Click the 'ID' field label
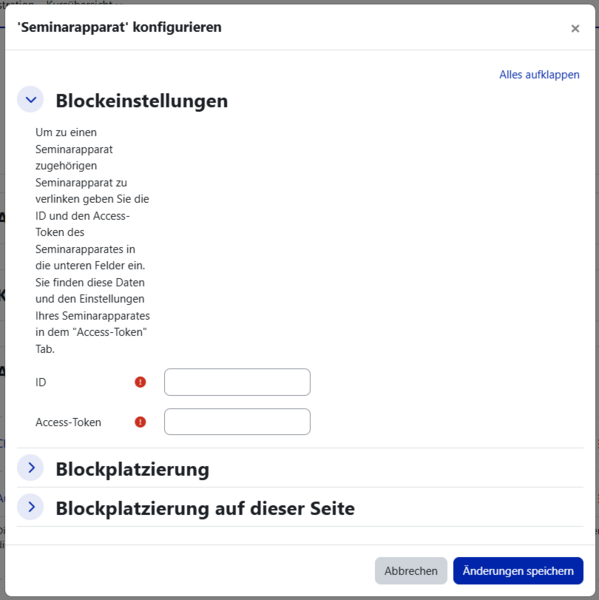599x600 pixels. (41, 382)
